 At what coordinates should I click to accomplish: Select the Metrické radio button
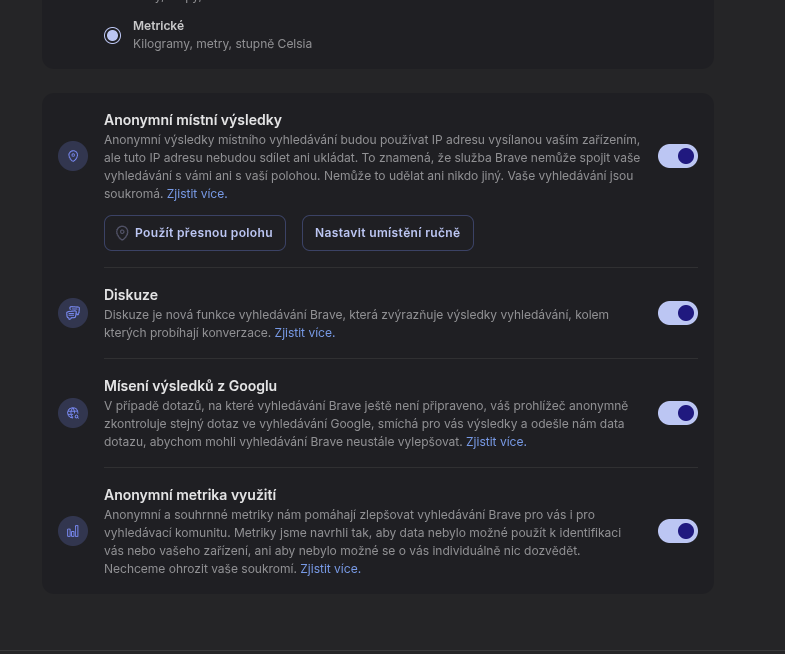[x=113, y=36]
